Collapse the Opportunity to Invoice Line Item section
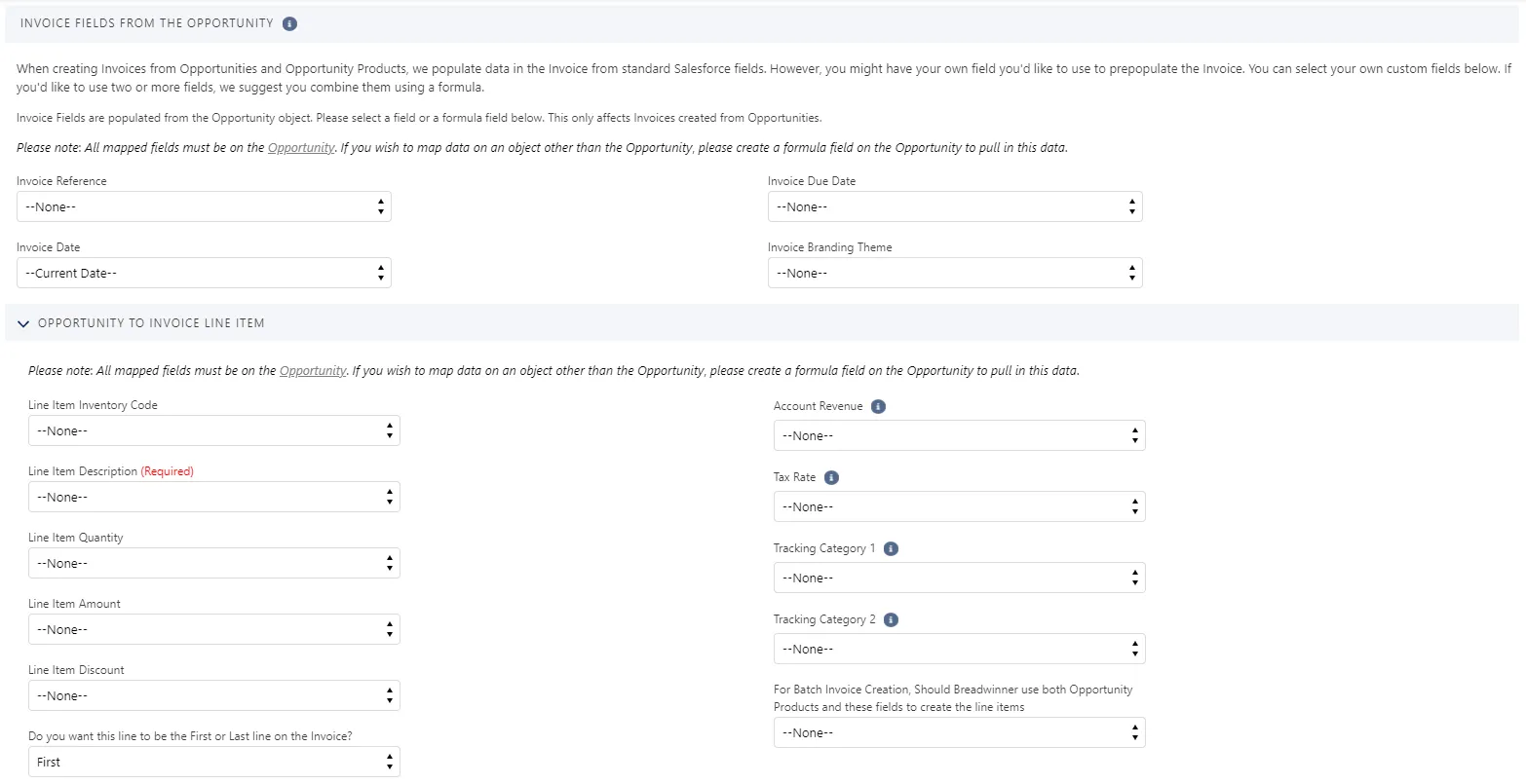This screenshot has height=784, width=1526. click(23, 323)
